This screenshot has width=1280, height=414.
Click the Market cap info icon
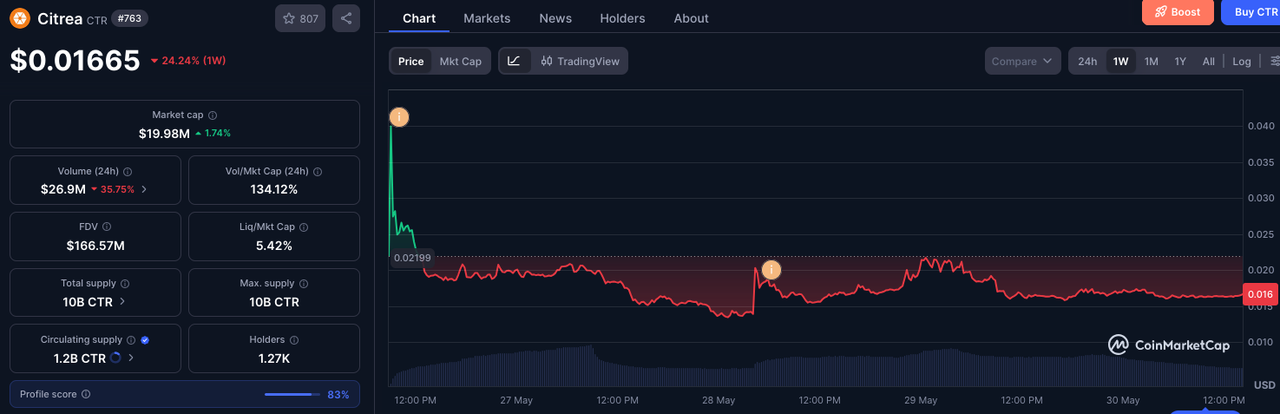(x=212, y=115)
